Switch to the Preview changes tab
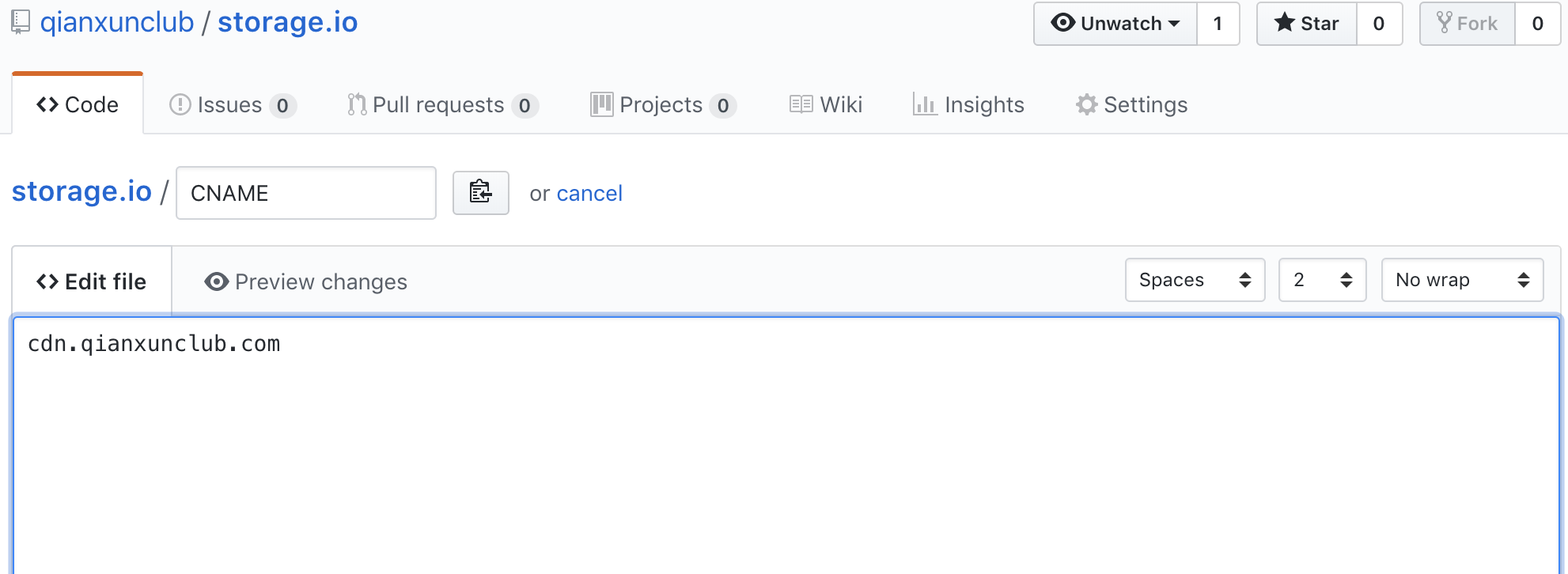This screenshot has height=574, width=1568. tap(305, 281)
